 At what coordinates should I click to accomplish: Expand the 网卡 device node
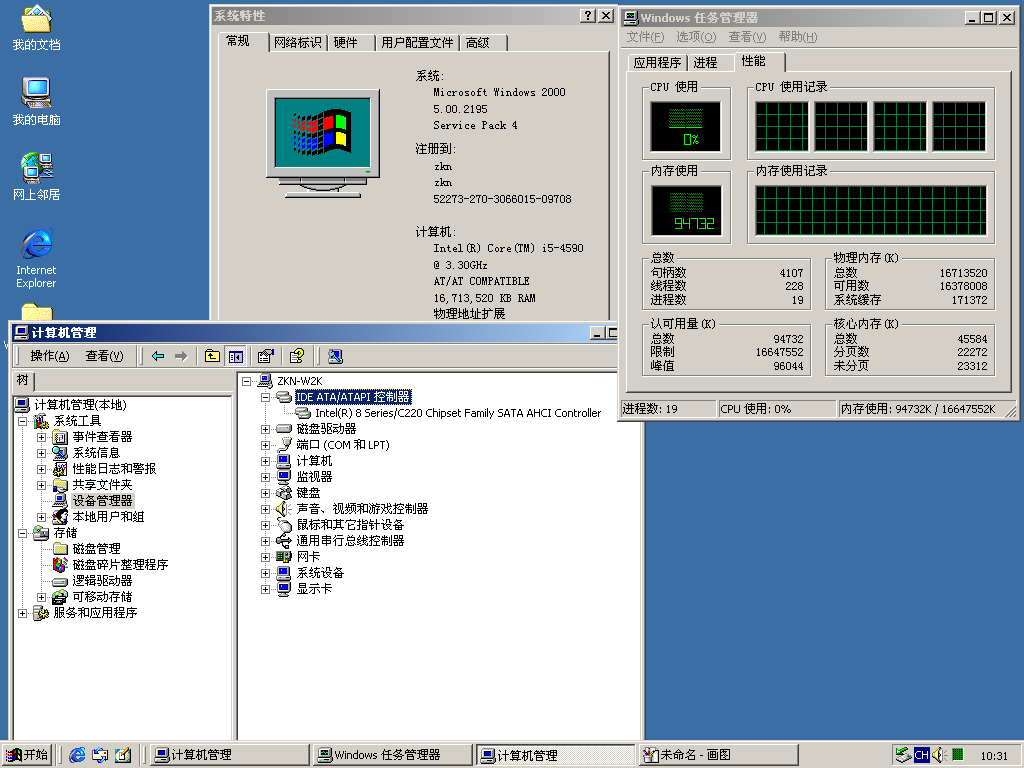coord(265,557)
